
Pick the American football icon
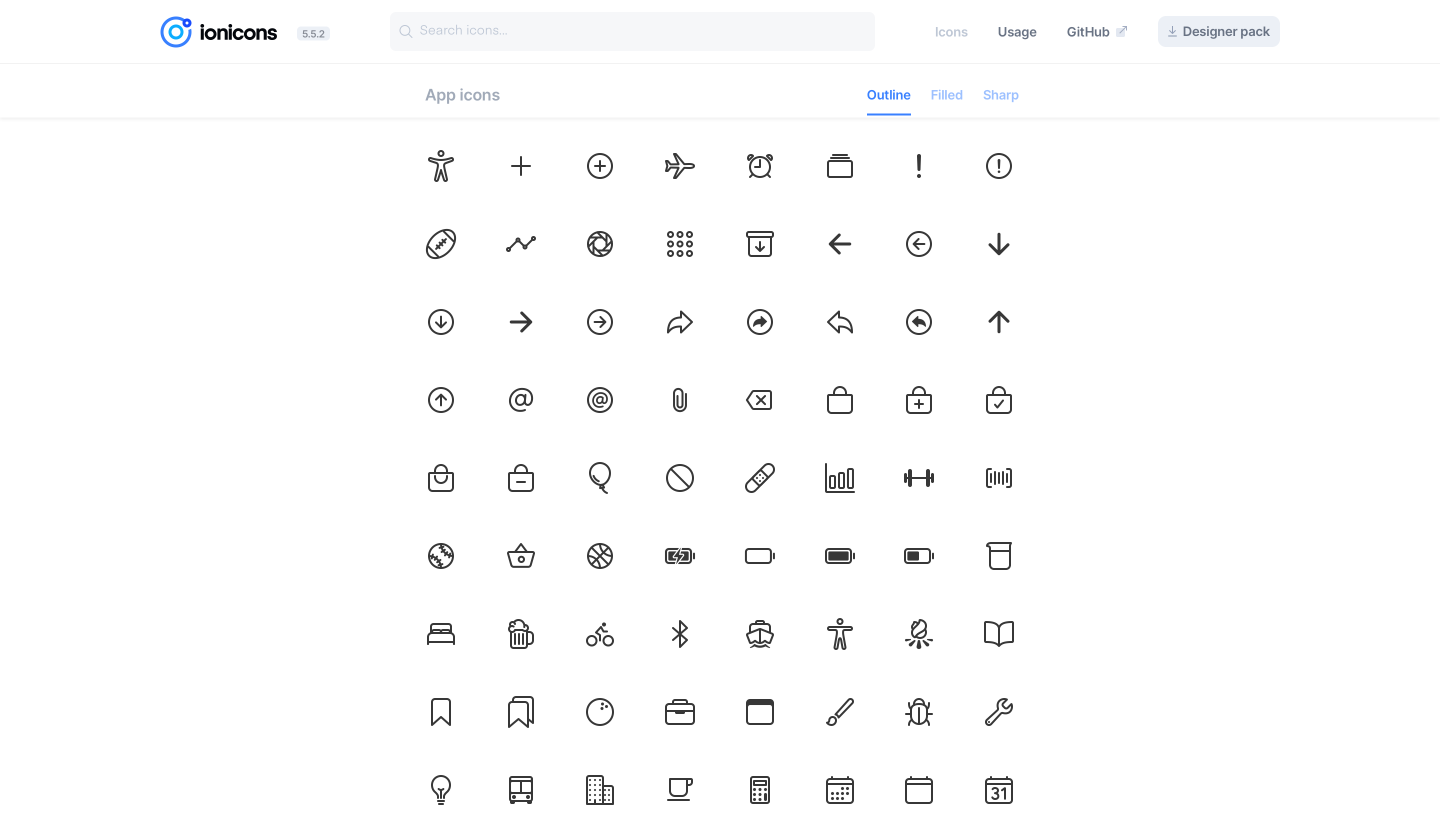point(441,244)
